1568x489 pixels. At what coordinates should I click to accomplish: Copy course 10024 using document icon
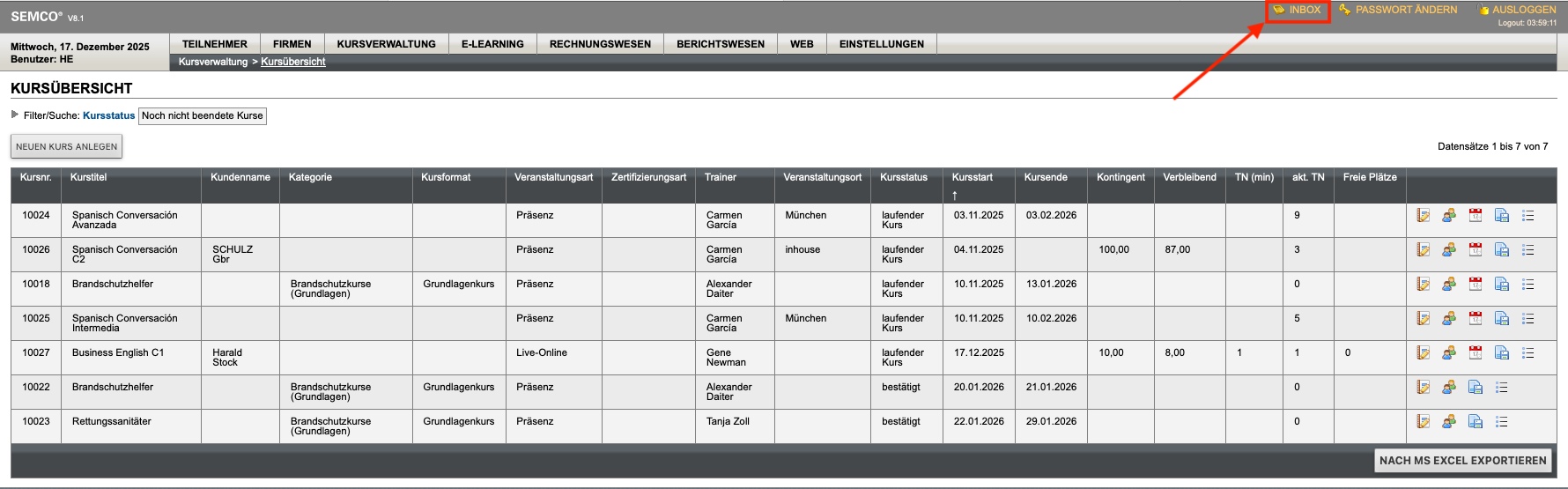click(x=1502, y=216)
